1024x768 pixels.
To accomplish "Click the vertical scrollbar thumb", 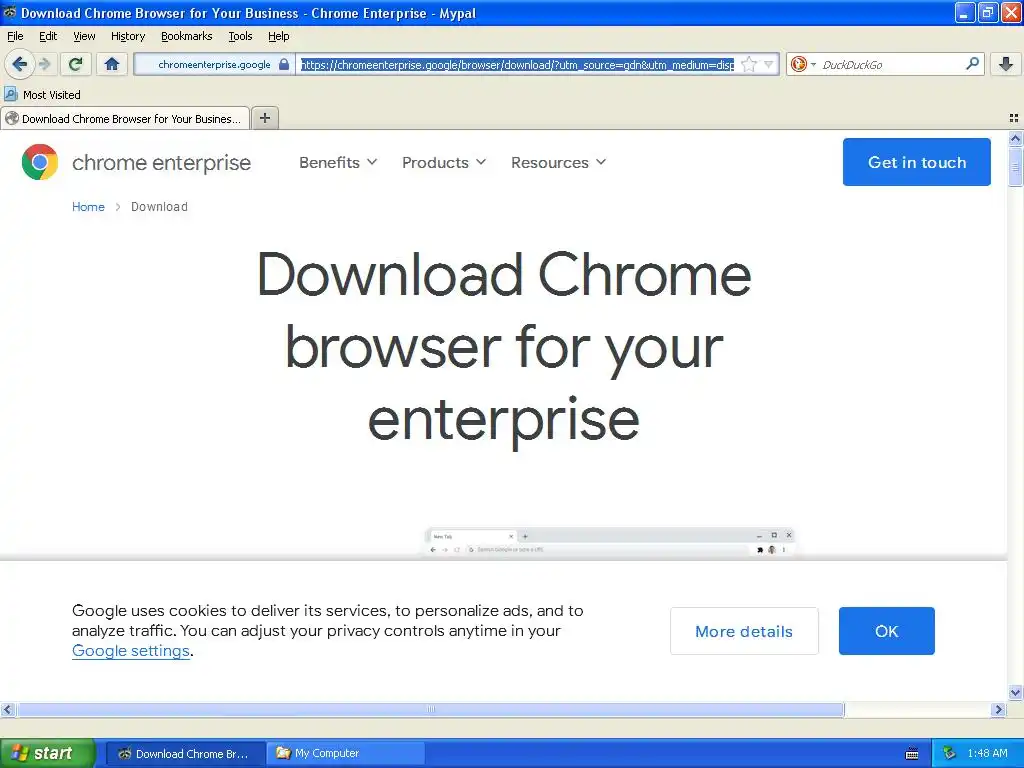I will (x=1015, y=167).
